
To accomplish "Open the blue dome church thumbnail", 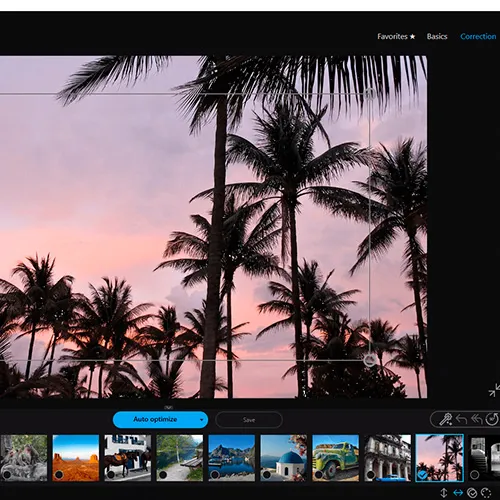I will click(284, 457).
